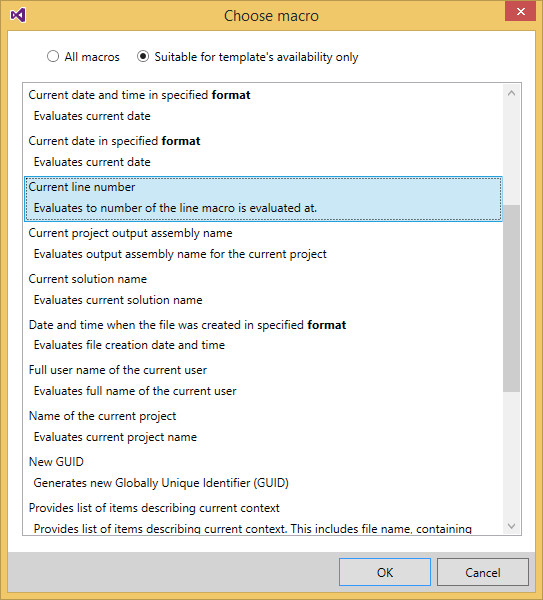Select Suitable for template's availability only

point(143,57)
